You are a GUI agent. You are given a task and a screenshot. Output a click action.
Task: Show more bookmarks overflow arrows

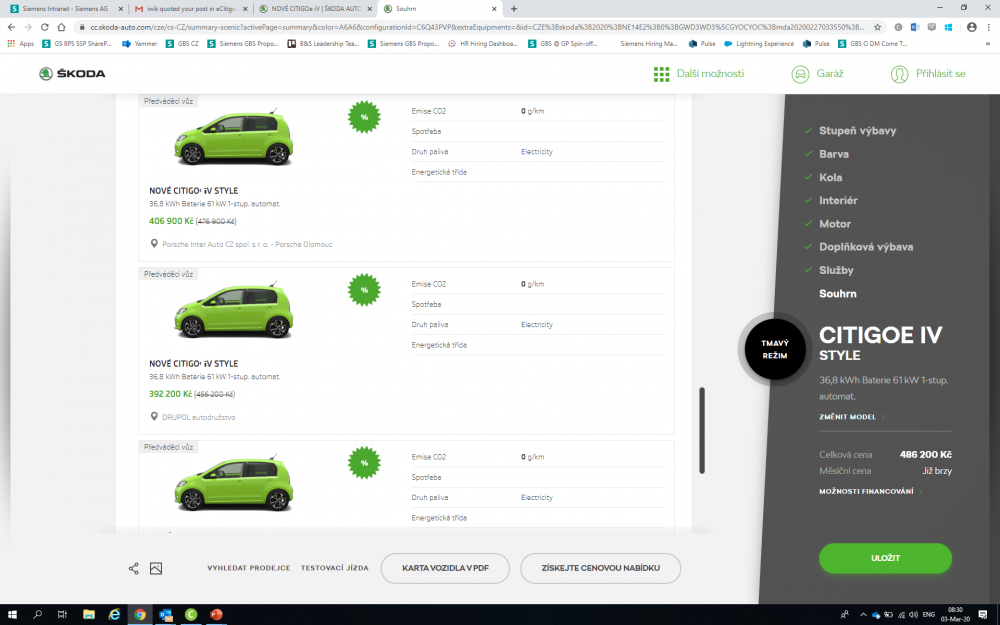988,44
